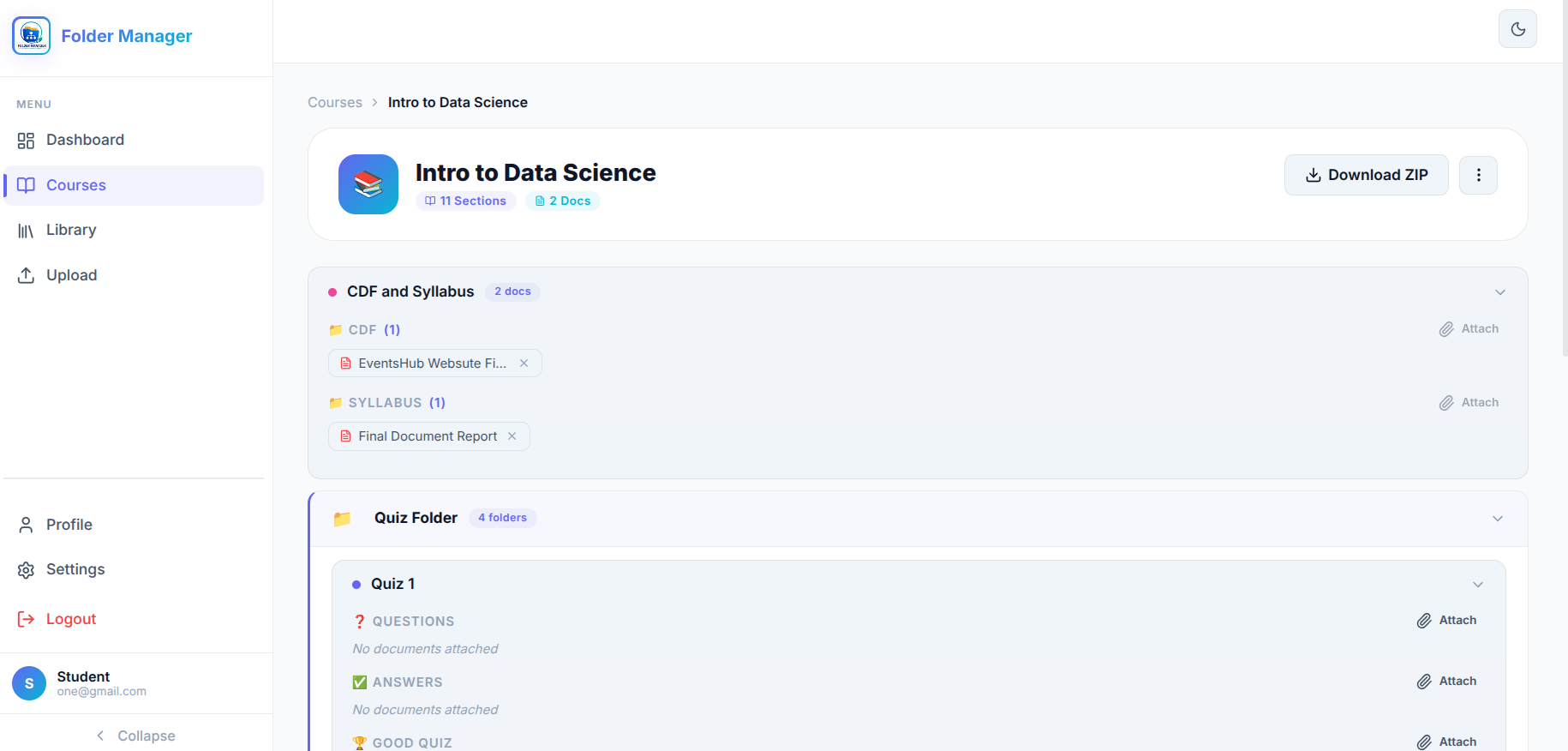Image resolution: width=1568 pixels, height=751 pixels.
Task: Click the 4 folders badge
Action: 502,518
